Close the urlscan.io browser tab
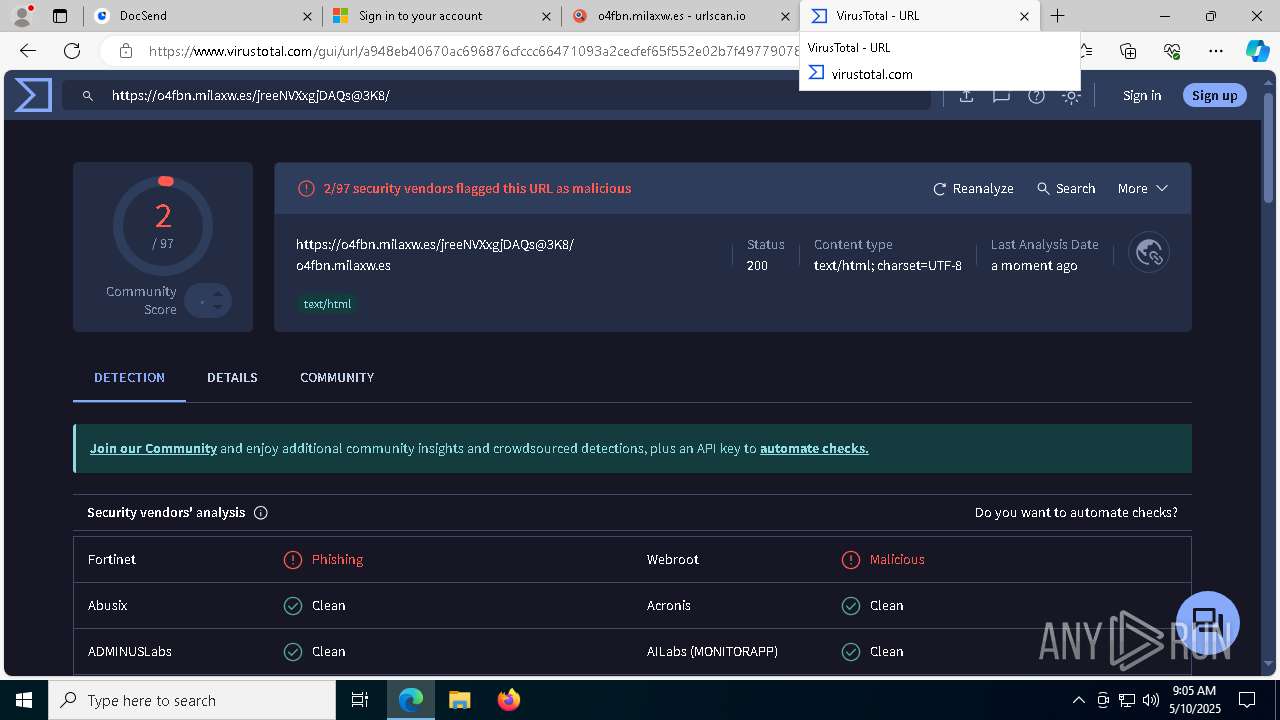The height and width of the screenshot is (720, 1280). (x=783, y=16)
